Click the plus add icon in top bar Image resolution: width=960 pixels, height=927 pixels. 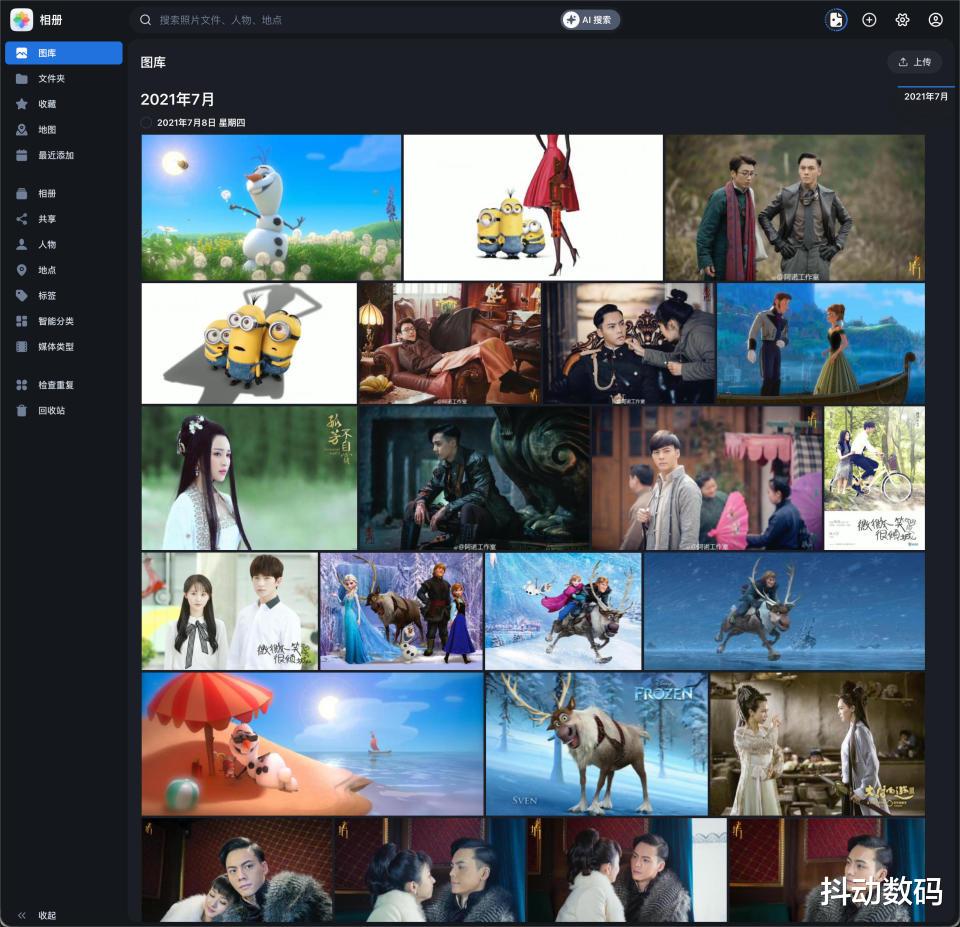[869, 20]
